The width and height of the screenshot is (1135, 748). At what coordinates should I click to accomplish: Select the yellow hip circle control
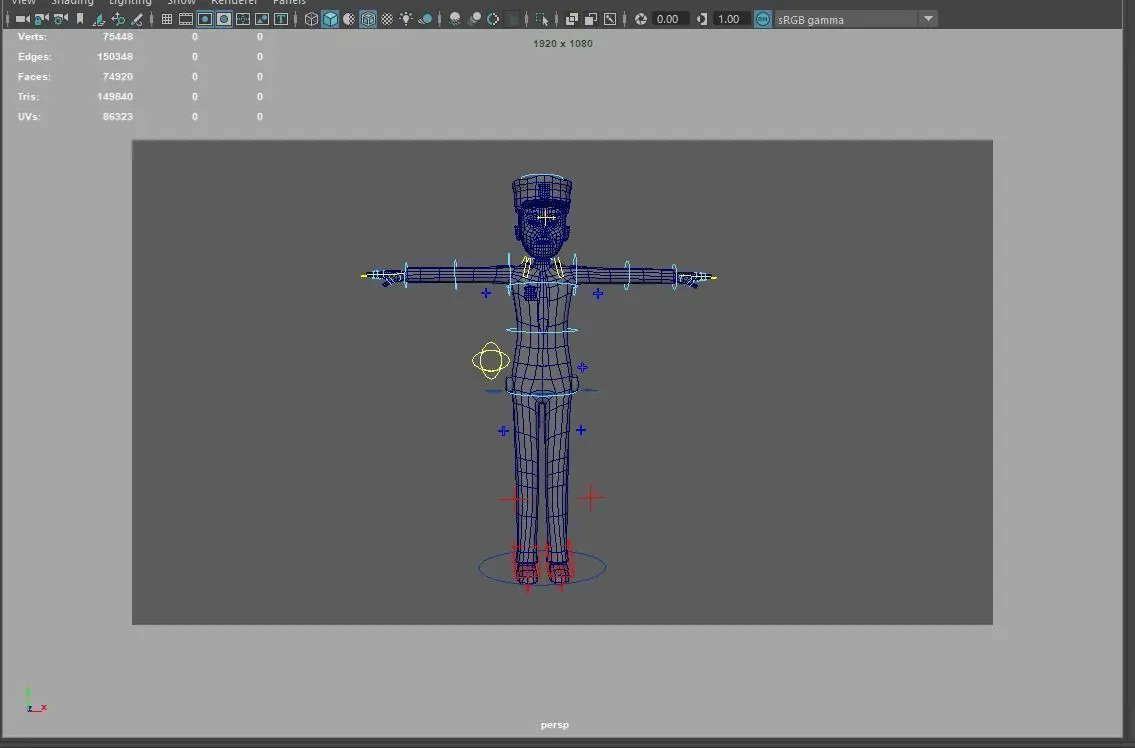pos(491,360)
